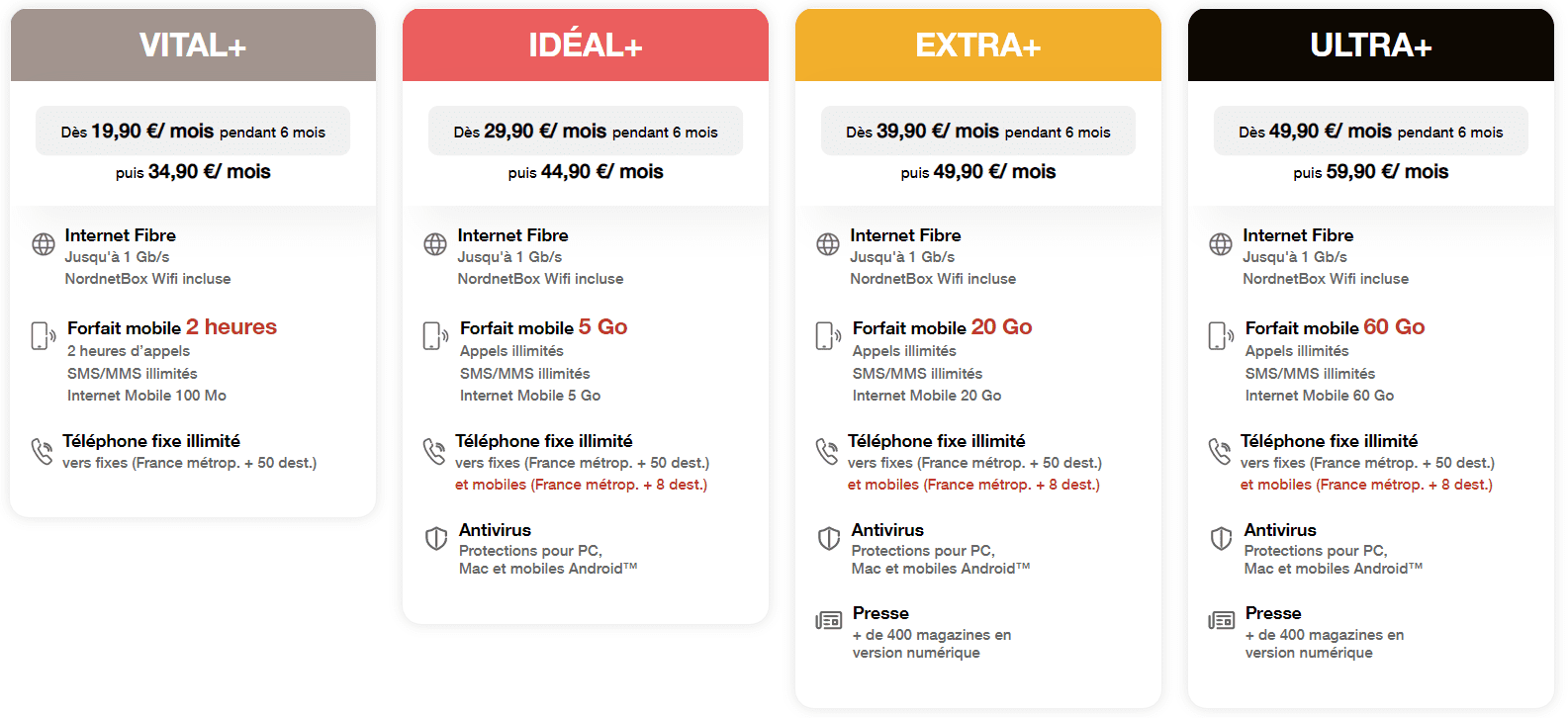
Task: Click the Presse newspaper icon in the EXTRA+ card
Action: point(829,620)
